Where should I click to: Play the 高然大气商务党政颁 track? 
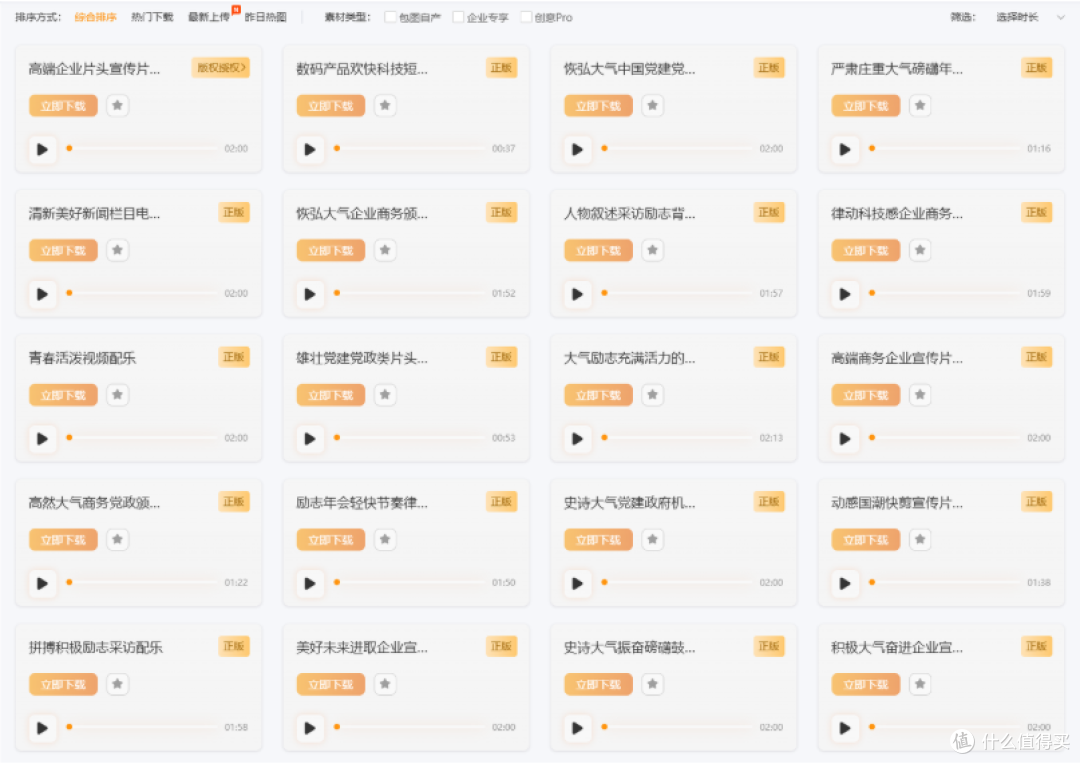pos(42,583)
